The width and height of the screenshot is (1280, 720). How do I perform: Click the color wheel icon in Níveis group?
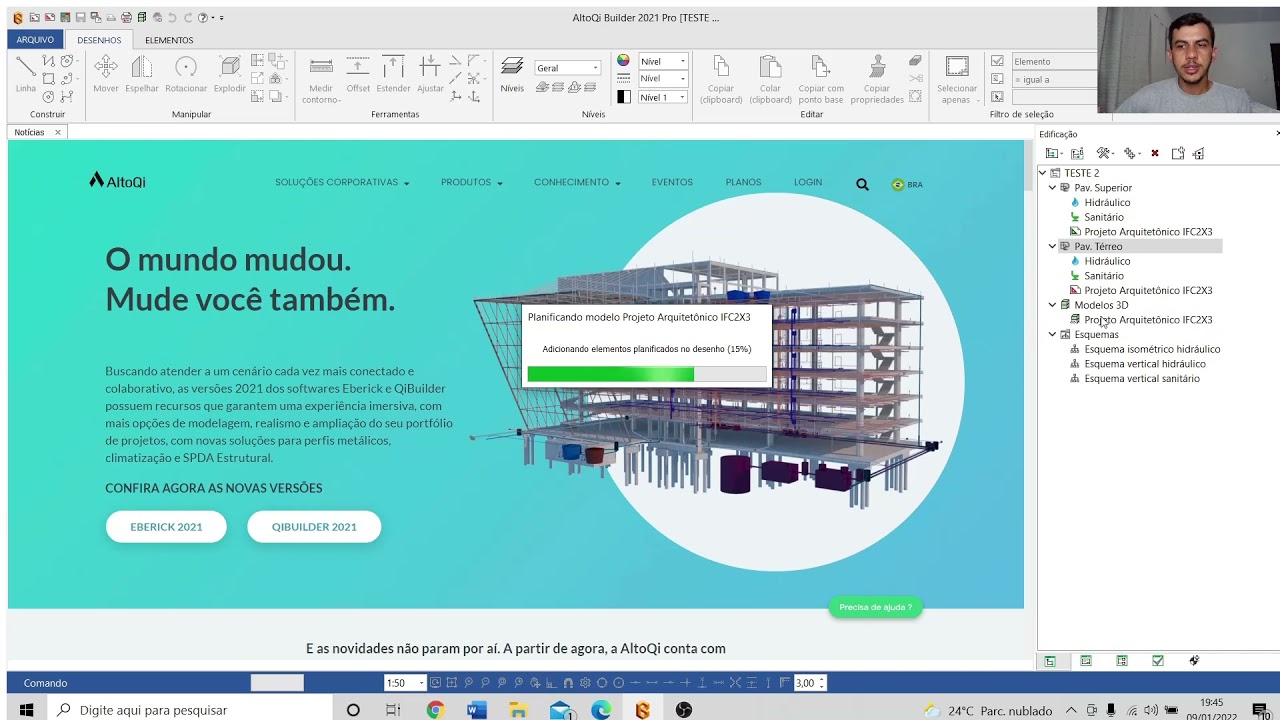click(x=623, y=61)
